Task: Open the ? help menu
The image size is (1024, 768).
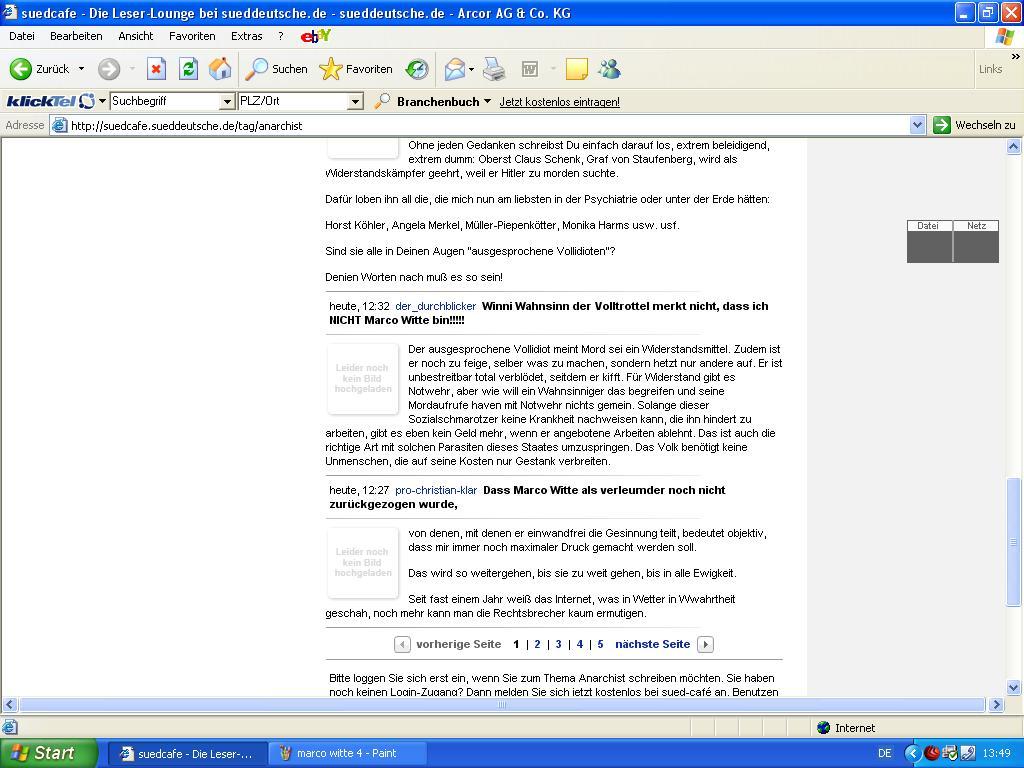Action: [281, 37]
